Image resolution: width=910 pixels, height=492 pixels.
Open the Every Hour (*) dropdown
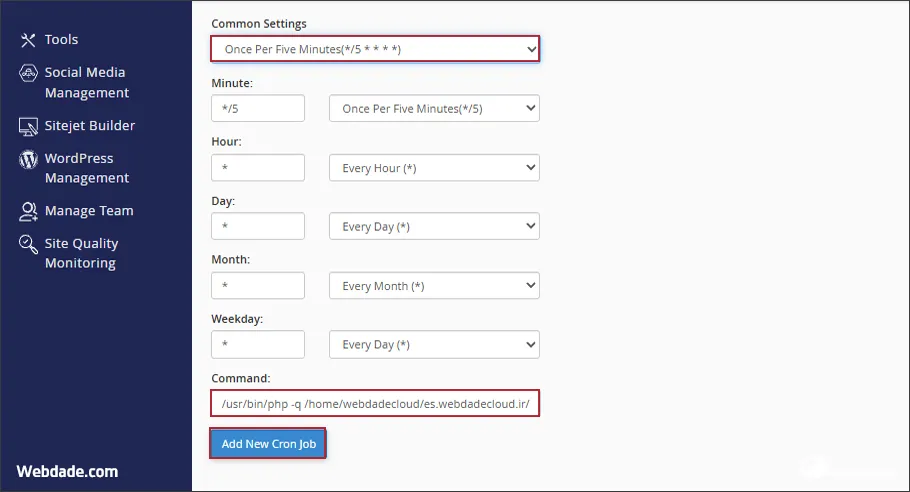pyautogui.click(x=434, y=168)
